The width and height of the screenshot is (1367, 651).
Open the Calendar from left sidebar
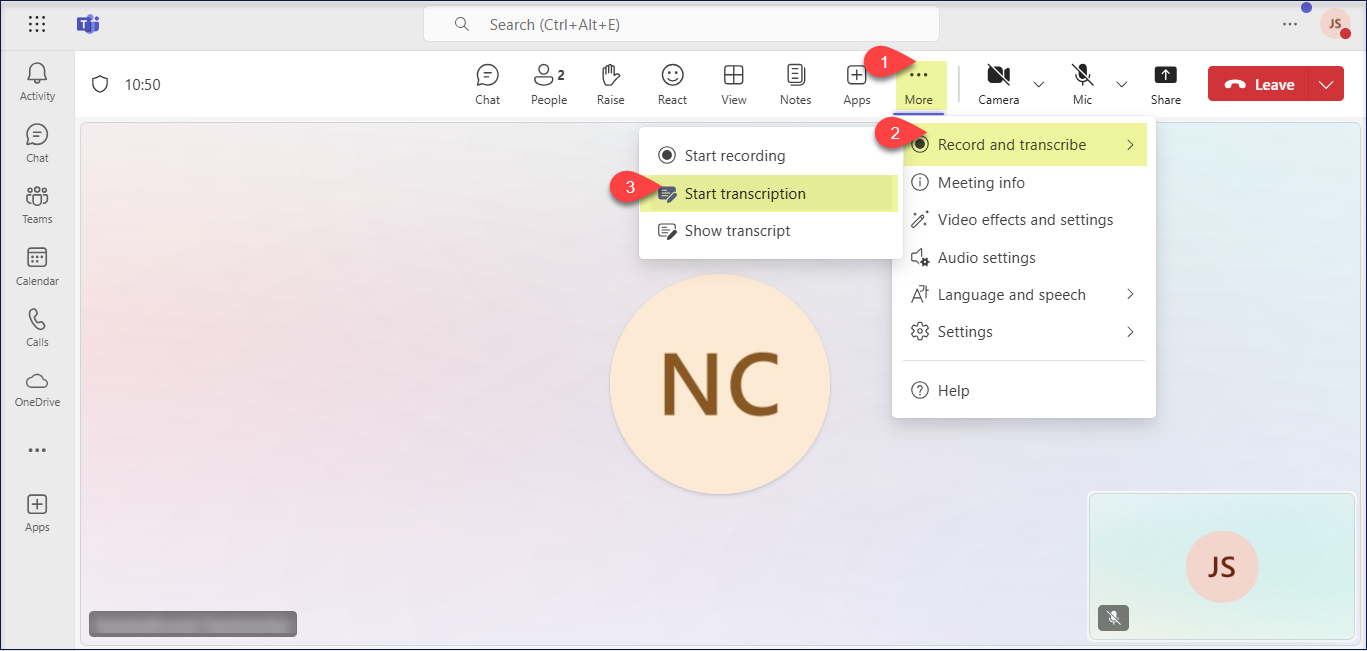point(37,266)
